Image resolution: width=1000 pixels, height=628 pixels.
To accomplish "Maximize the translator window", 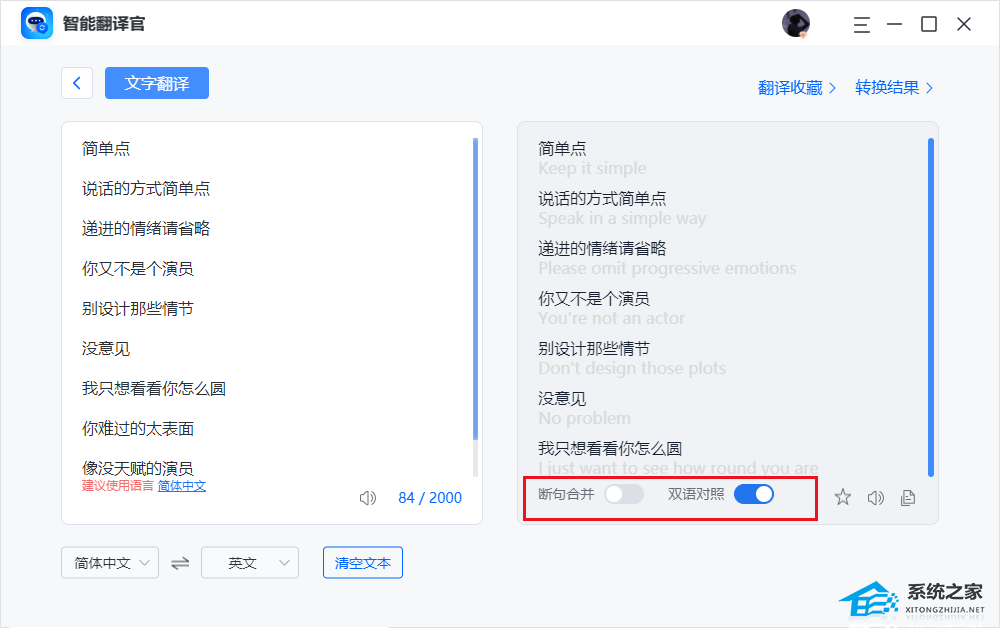I will coord(929,24).
